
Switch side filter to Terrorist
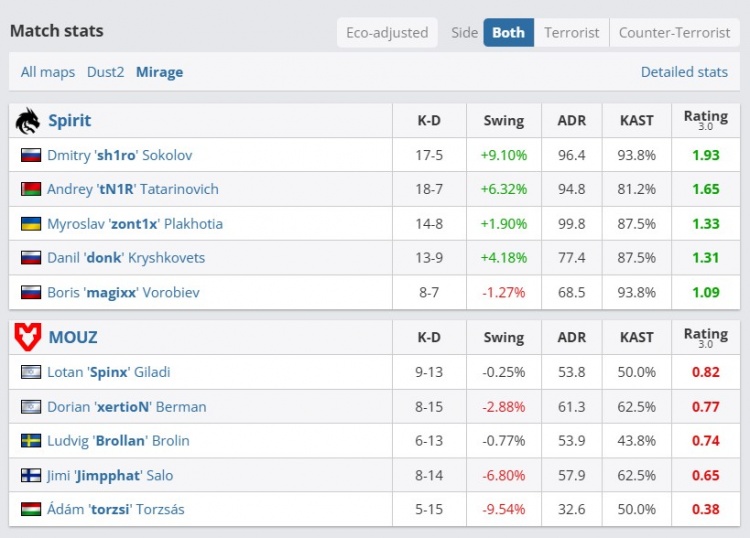(571, 32)
